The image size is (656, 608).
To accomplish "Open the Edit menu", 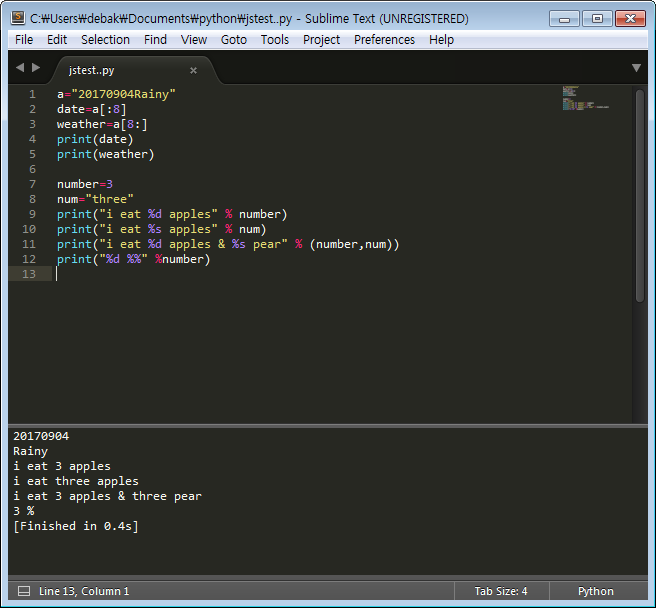I will point(57,40).
